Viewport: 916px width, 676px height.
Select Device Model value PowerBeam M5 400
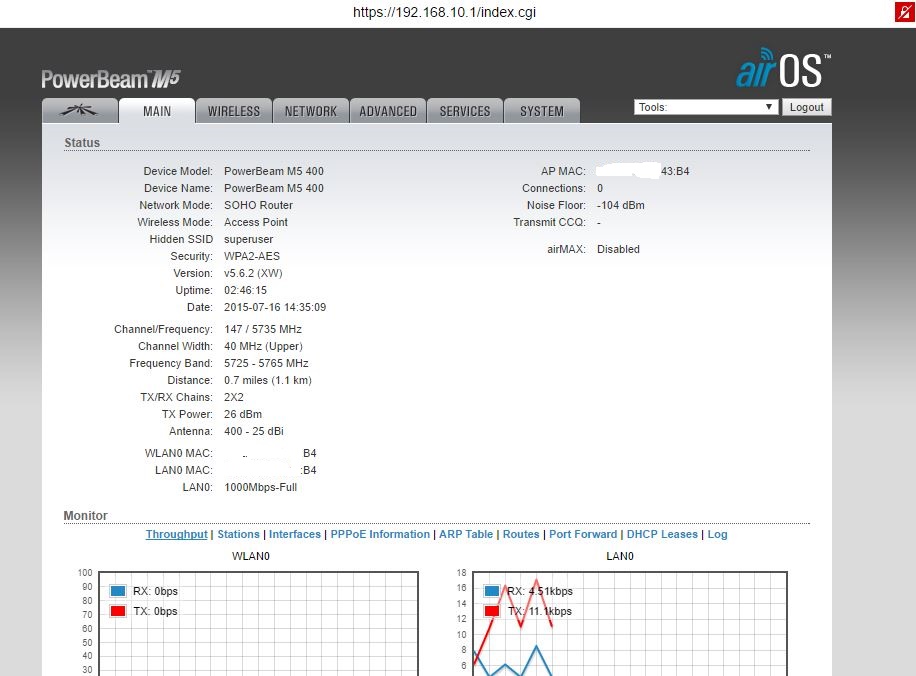(273, 171)
